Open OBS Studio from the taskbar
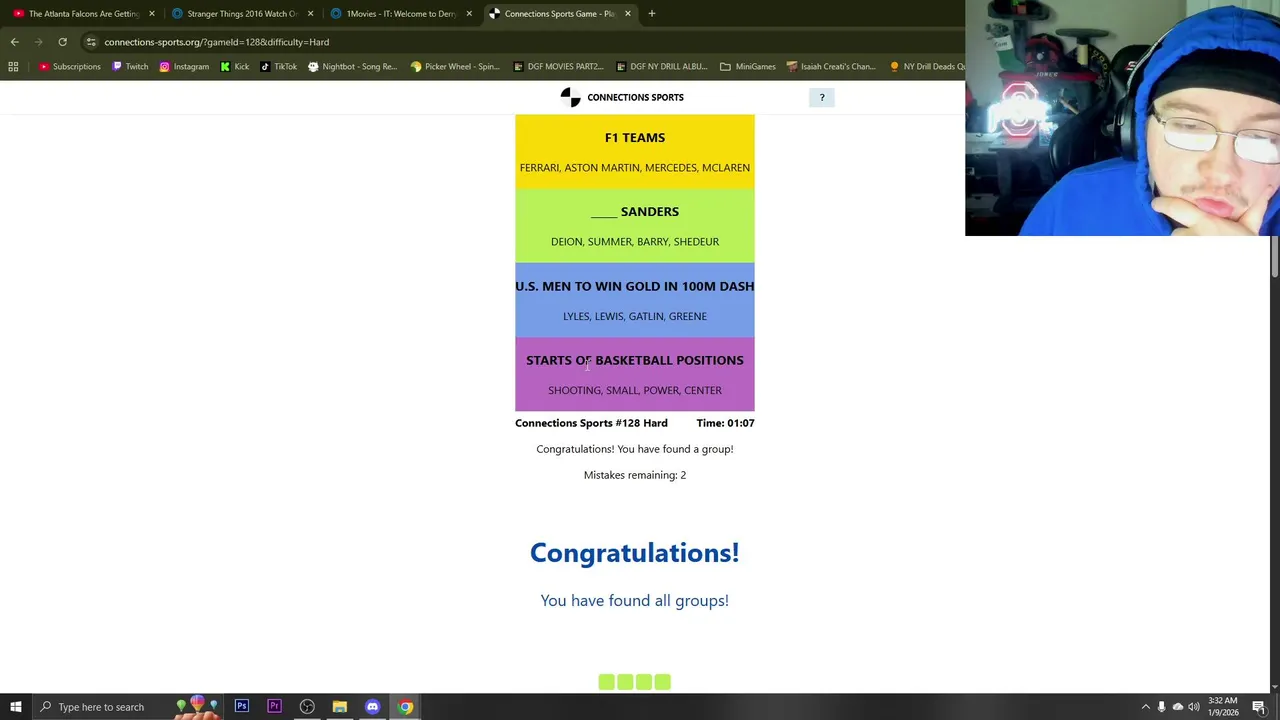The width and height of the screenshot is (1280, 720). point(307,707)
